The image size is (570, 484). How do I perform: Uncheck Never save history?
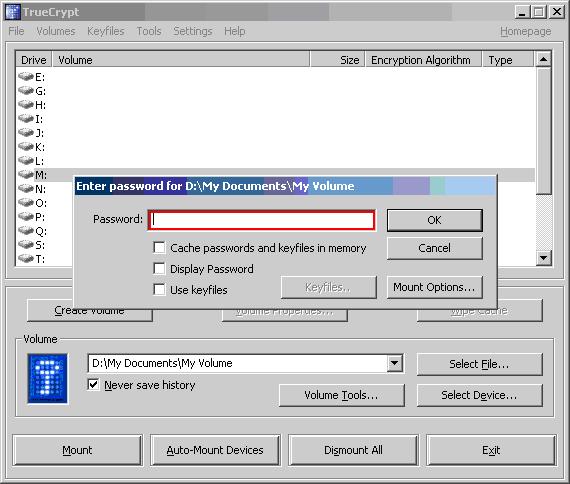click(93, 384)
